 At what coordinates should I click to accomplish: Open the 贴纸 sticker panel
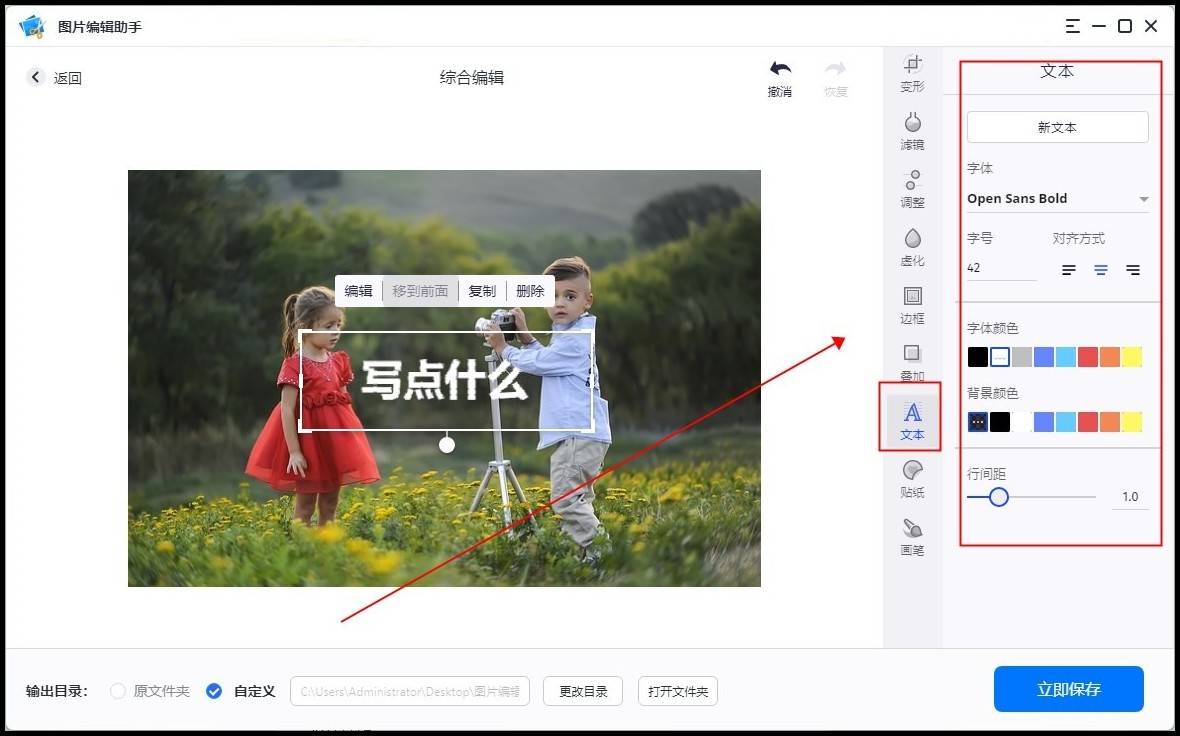(x=912, y=480)
